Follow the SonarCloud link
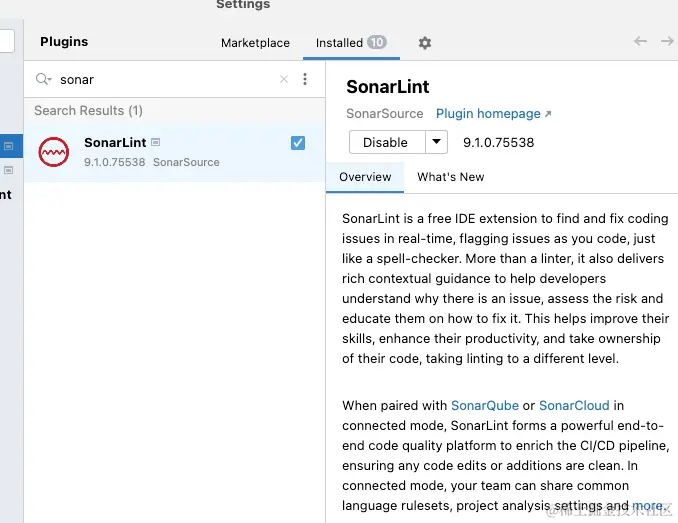This screenshot has width=678, height=523. click(x=574, y=405)
